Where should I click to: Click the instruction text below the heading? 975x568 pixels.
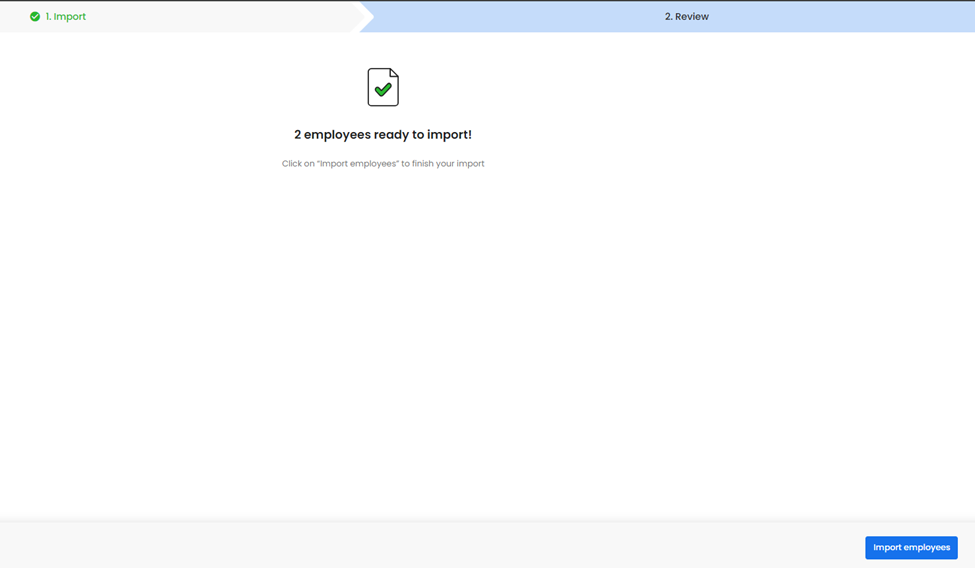[383, 164]
